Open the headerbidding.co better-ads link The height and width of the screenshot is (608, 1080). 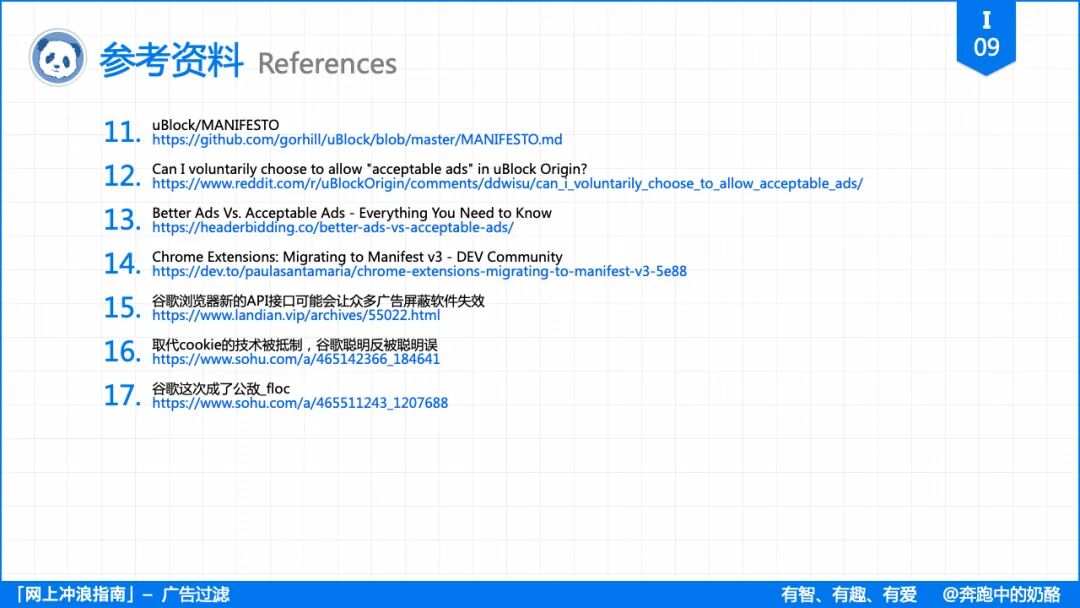click(333, 227)
